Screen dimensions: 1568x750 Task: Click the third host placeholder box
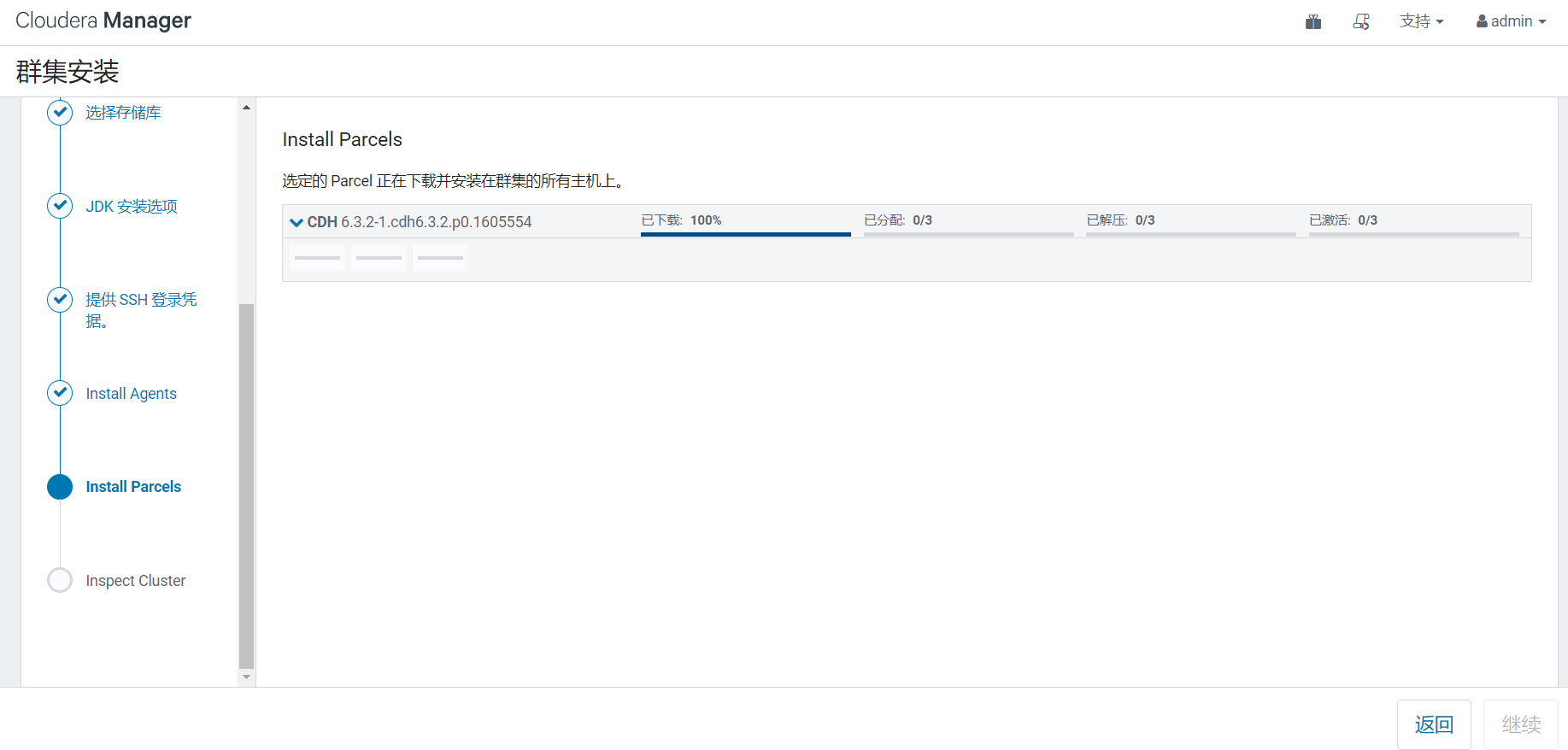(440, 258)
